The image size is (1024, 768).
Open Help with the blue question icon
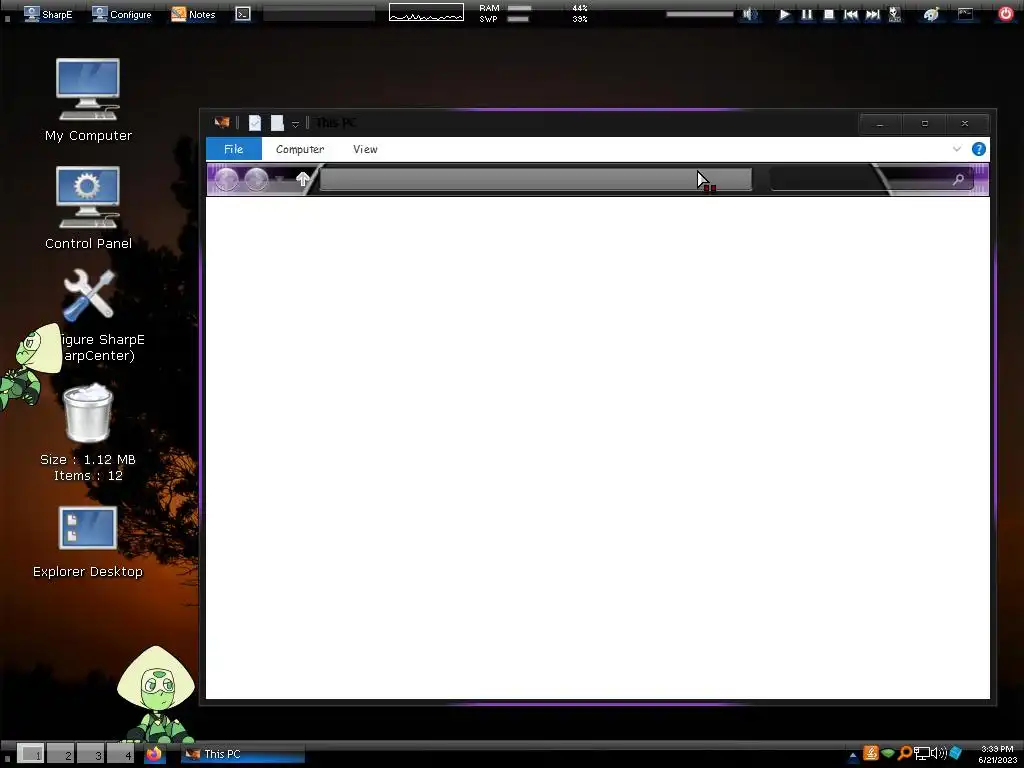click(x=978, y=149)
